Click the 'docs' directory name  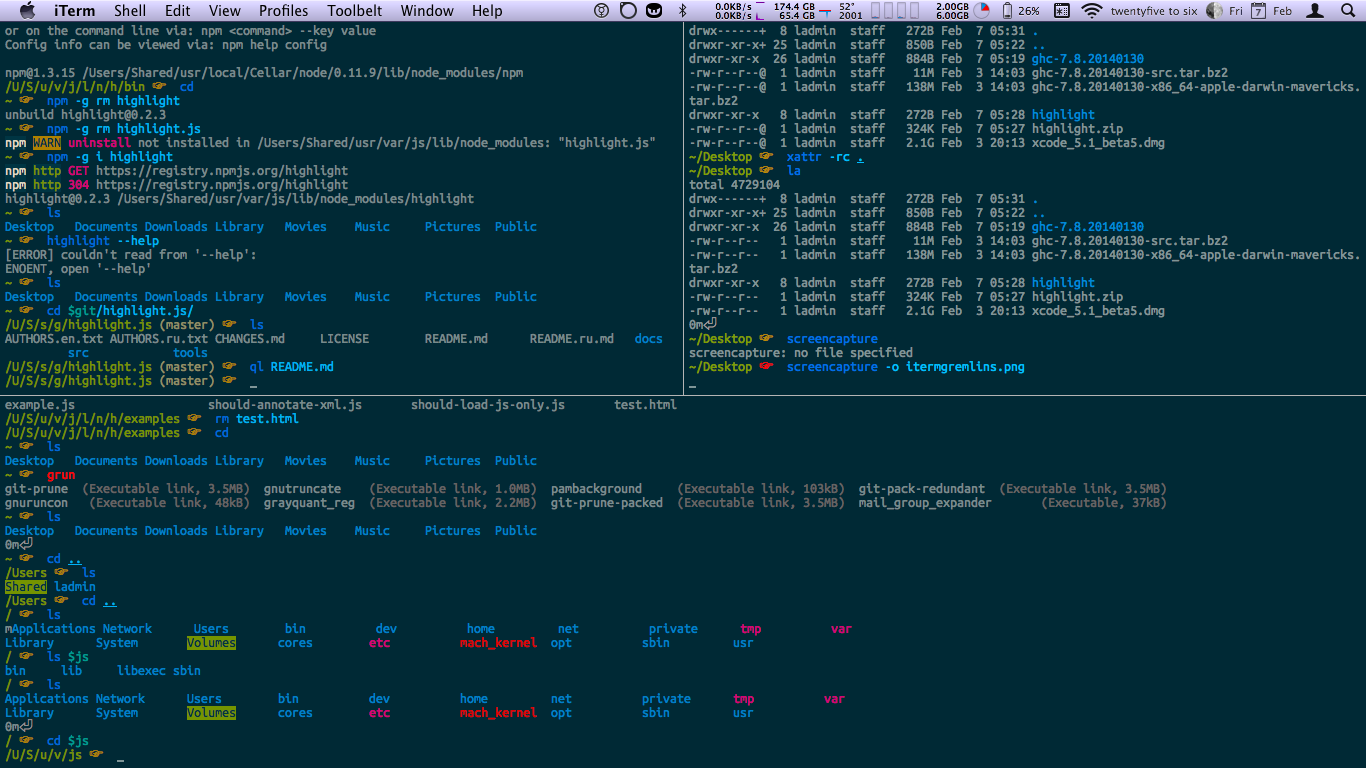coord(649,339)
